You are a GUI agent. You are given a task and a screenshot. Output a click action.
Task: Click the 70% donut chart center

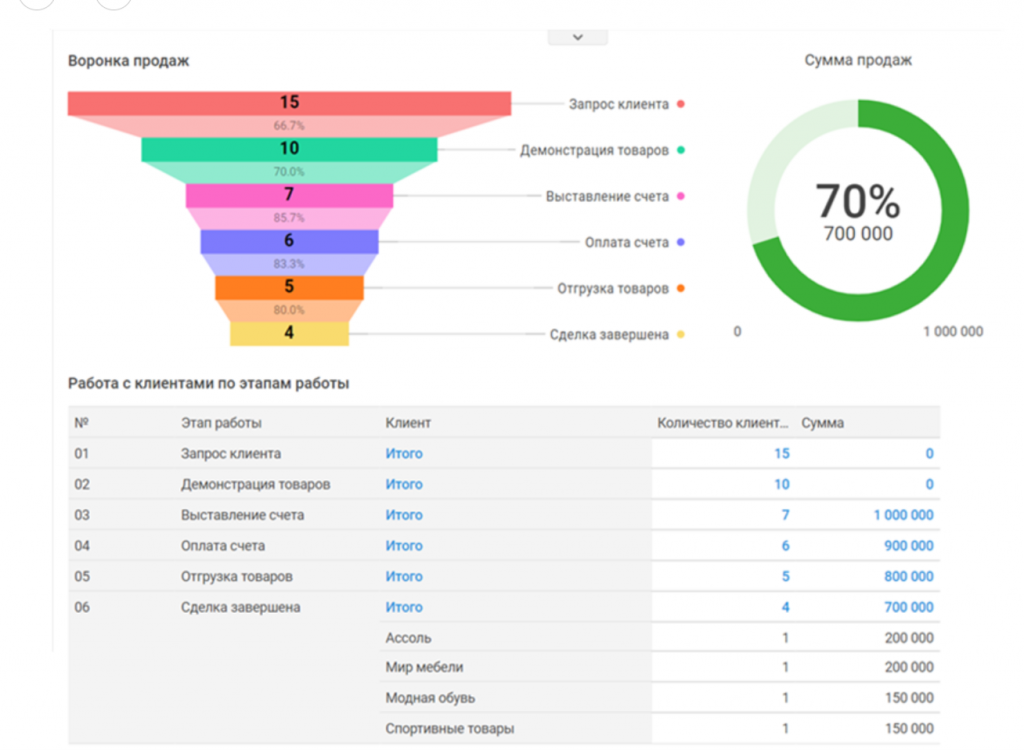(857, 210)
